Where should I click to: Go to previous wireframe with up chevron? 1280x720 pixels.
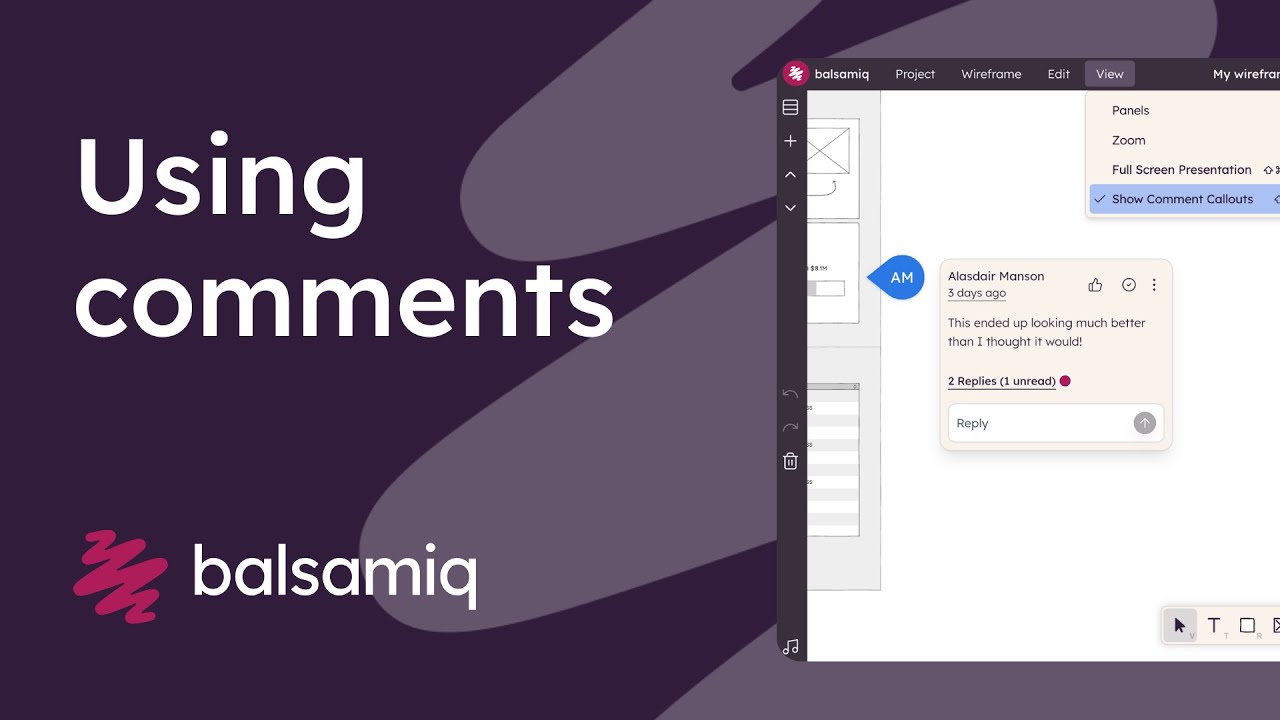(790, 174)
